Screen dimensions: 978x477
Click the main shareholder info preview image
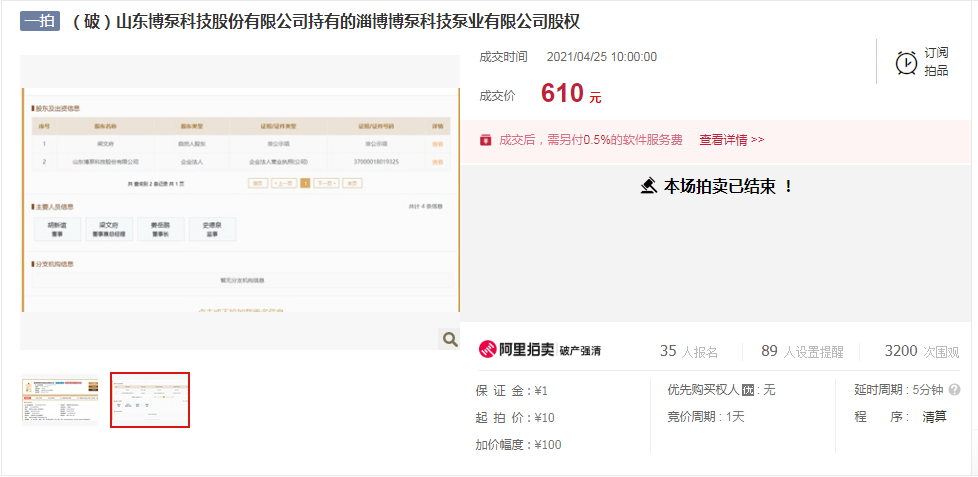(240, 200)
